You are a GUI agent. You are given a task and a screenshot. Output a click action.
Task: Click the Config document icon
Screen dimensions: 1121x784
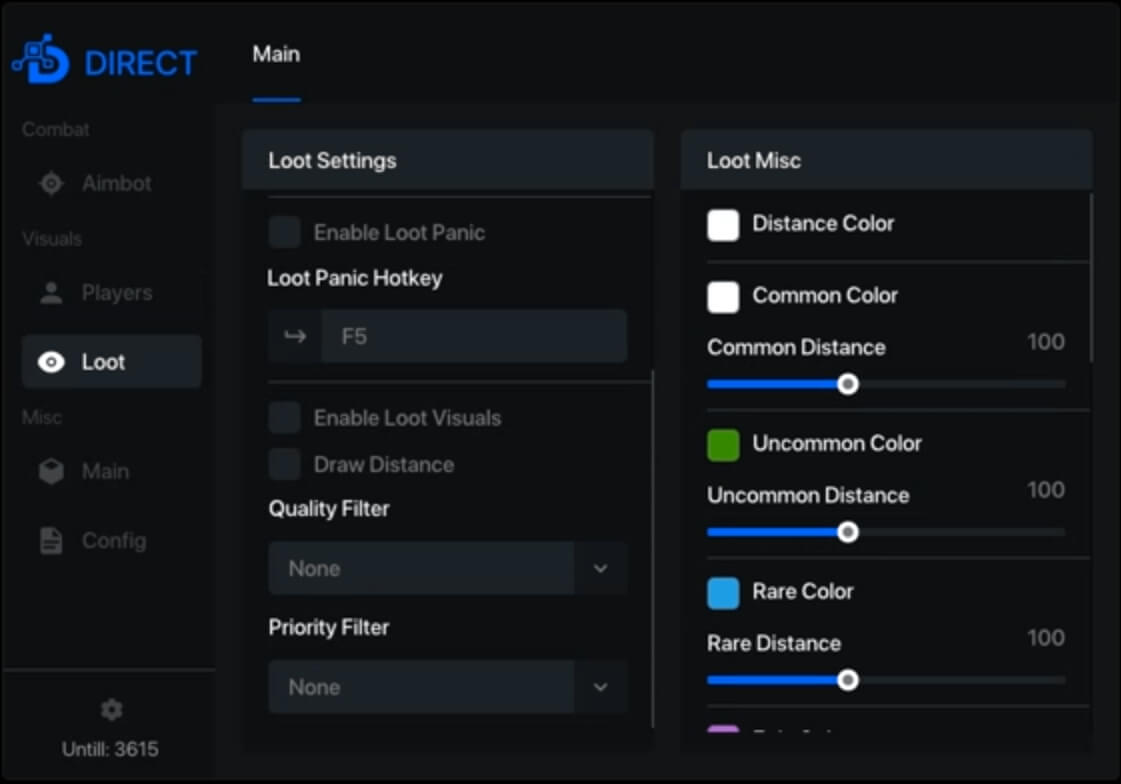pos(51,541)
